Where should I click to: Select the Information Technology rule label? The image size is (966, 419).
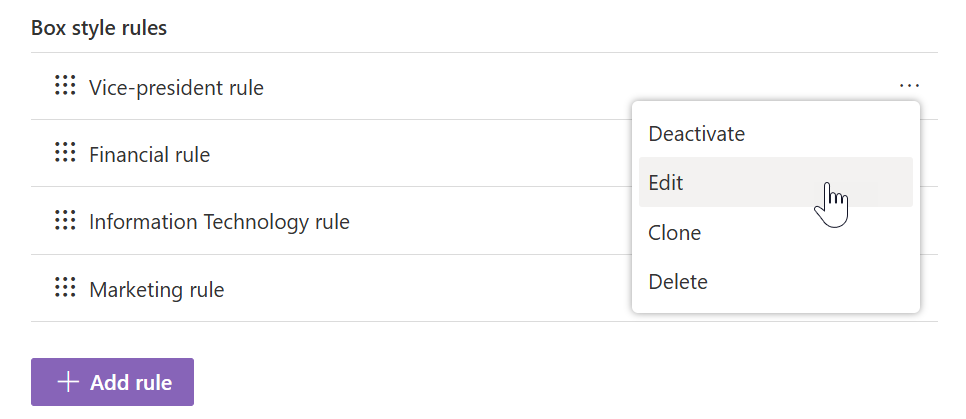[219, 221]
